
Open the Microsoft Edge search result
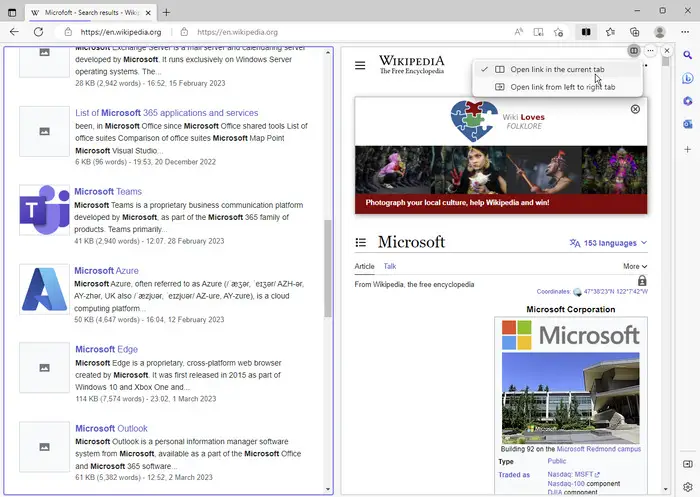click(x=106, y=349)
